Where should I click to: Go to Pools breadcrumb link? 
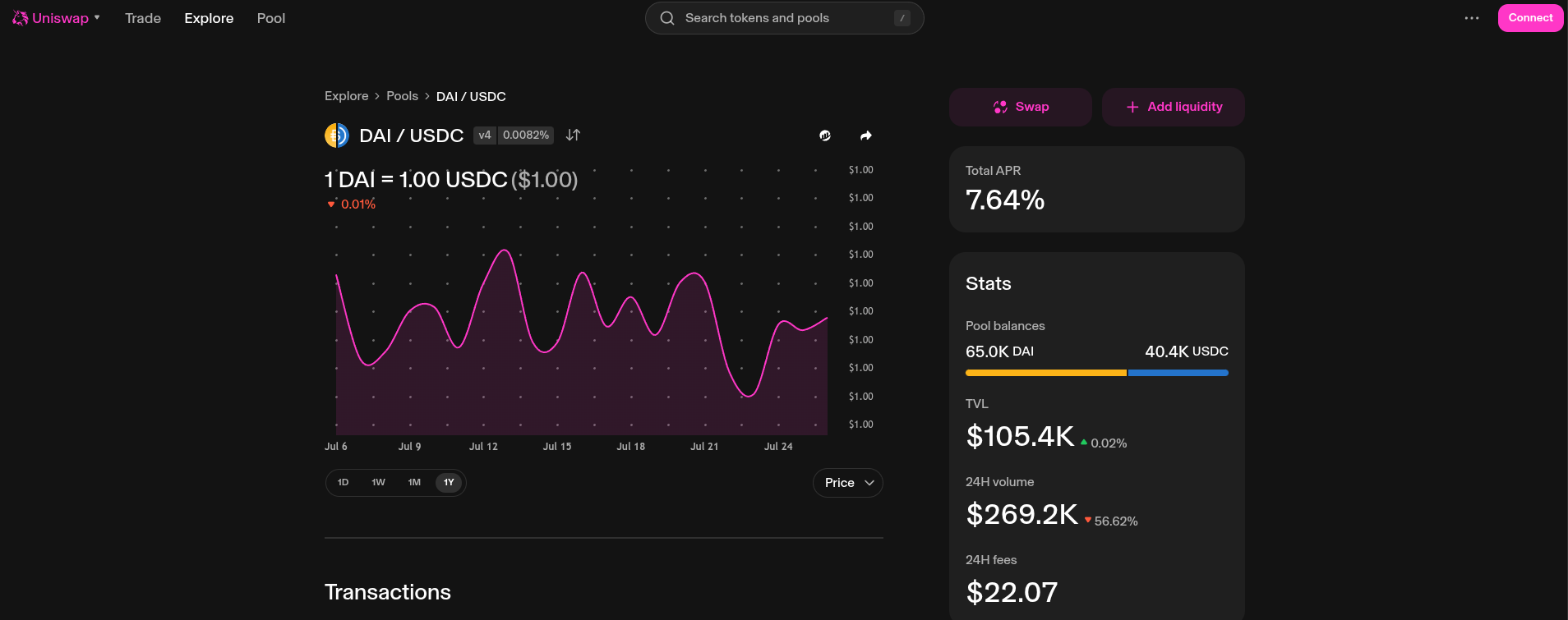tap(403, 96)
